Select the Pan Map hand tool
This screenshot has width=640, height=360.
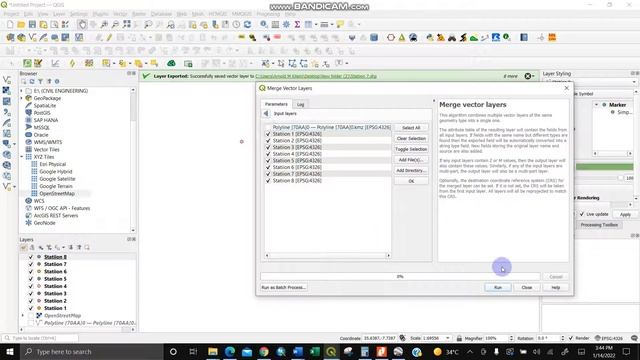click(x=82, y=24)
